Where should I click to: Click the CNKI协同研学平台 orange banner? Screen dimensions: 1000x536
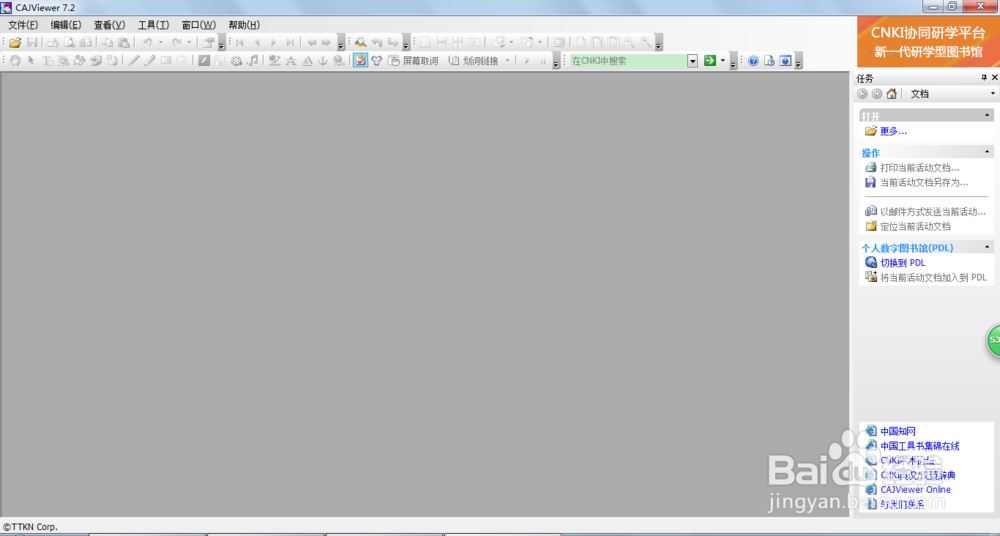928,42
